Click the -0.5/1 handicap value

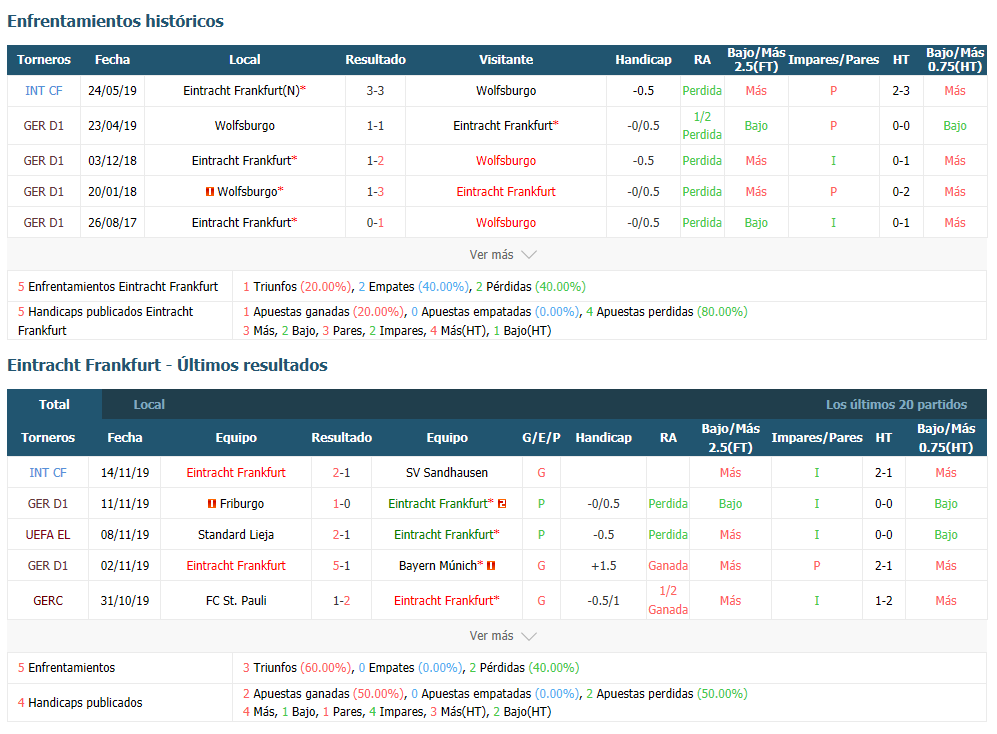pos(603,600)
